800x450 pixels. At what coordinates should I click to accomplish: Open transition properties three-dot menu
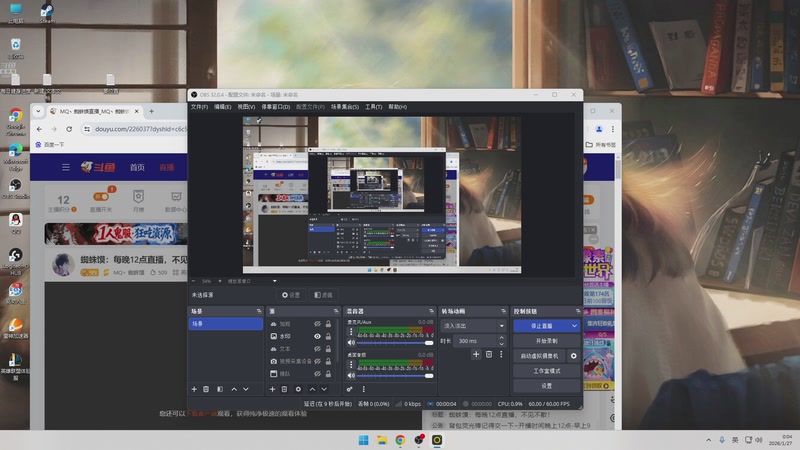[x=501, y=354]
